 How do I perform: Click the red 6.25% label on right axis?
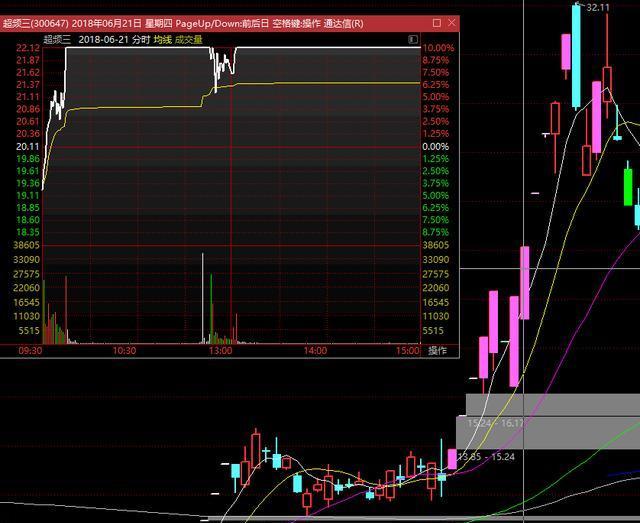pos(436,85)
